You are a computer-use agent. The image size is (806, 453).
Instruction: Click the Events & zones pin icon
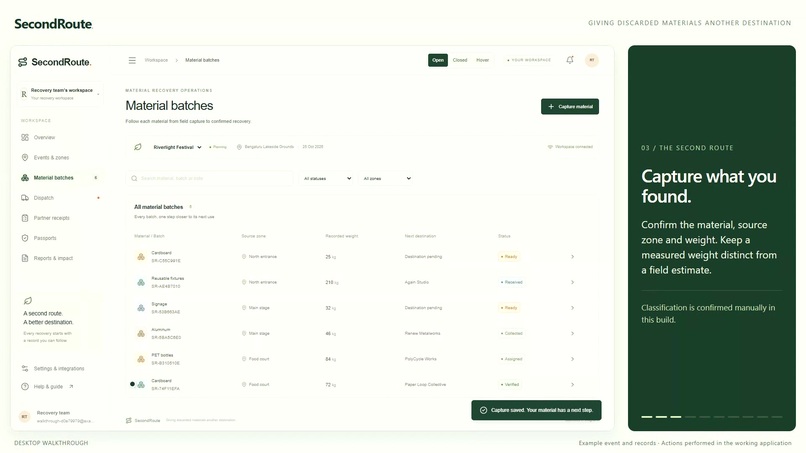tap(25, 157)
